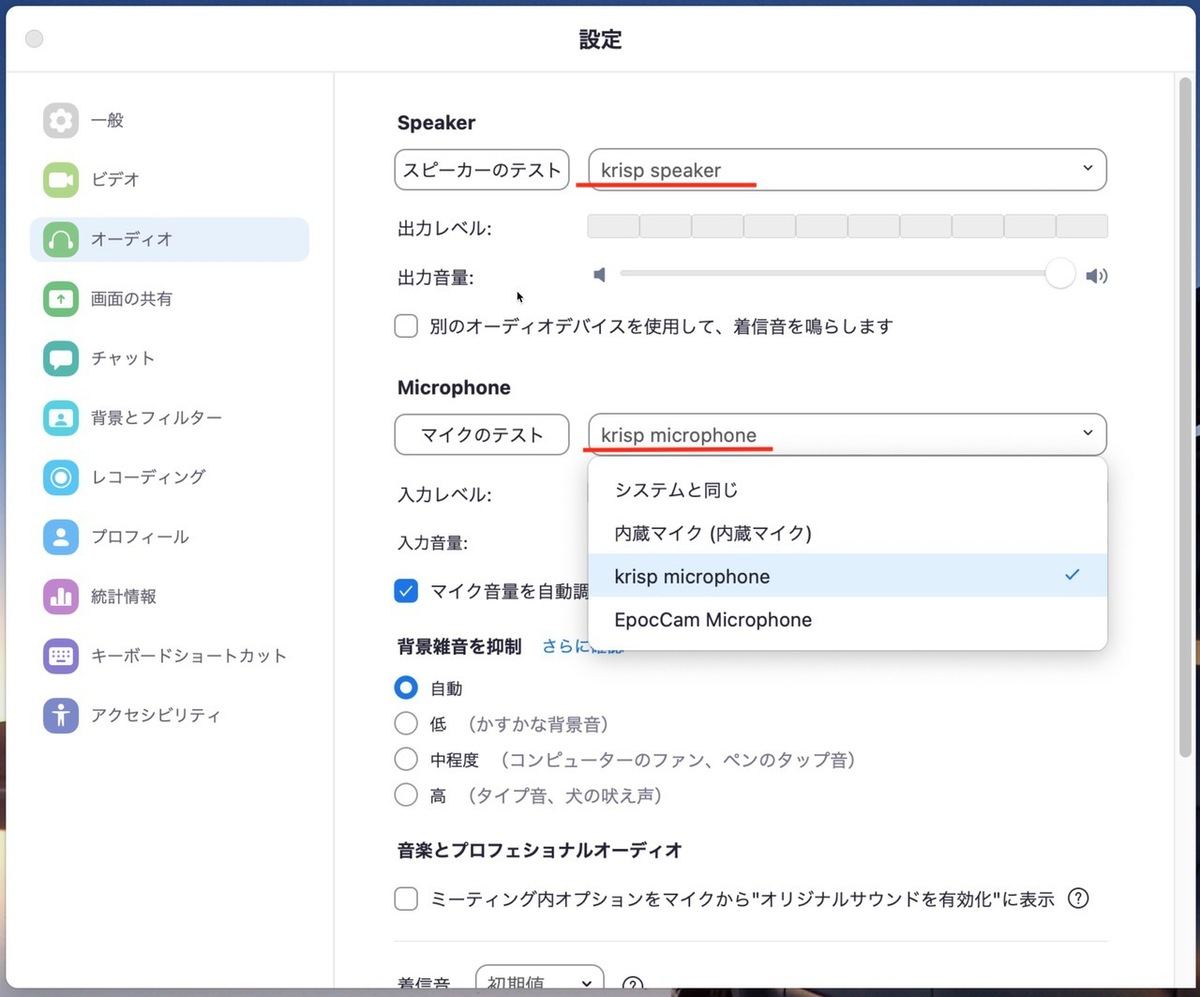Click the green Video camera icon

click(x=61, y=180)
